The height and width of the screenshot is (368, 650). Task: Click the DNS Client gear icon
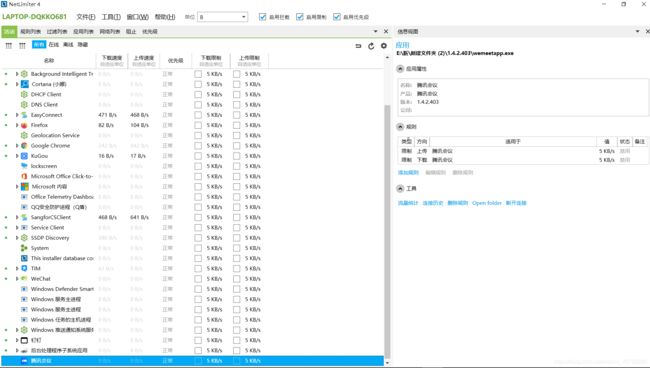tap(24, 104)
